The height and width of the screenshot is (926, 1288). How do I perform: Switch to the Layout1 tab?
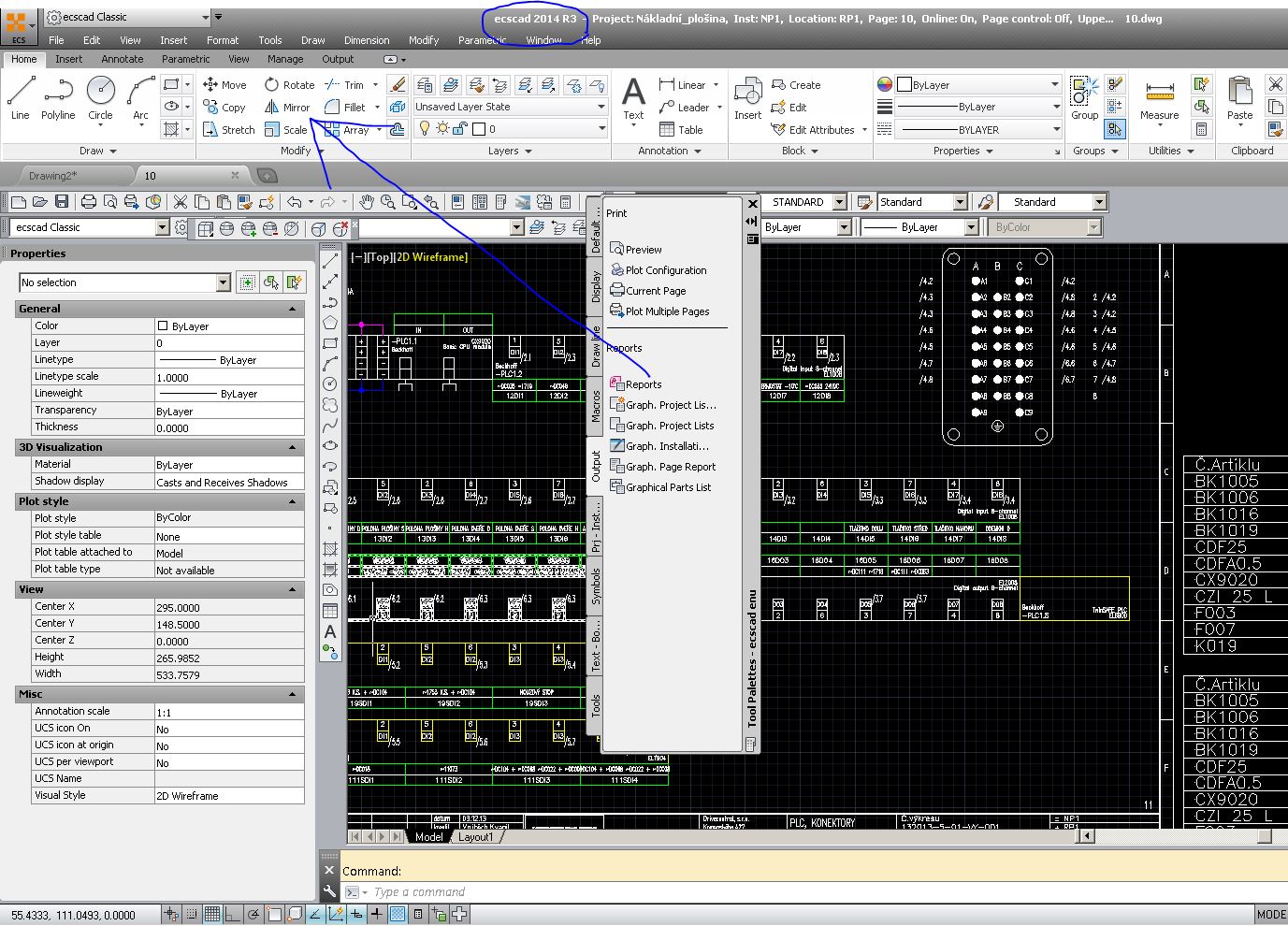(x=475, y=837)
